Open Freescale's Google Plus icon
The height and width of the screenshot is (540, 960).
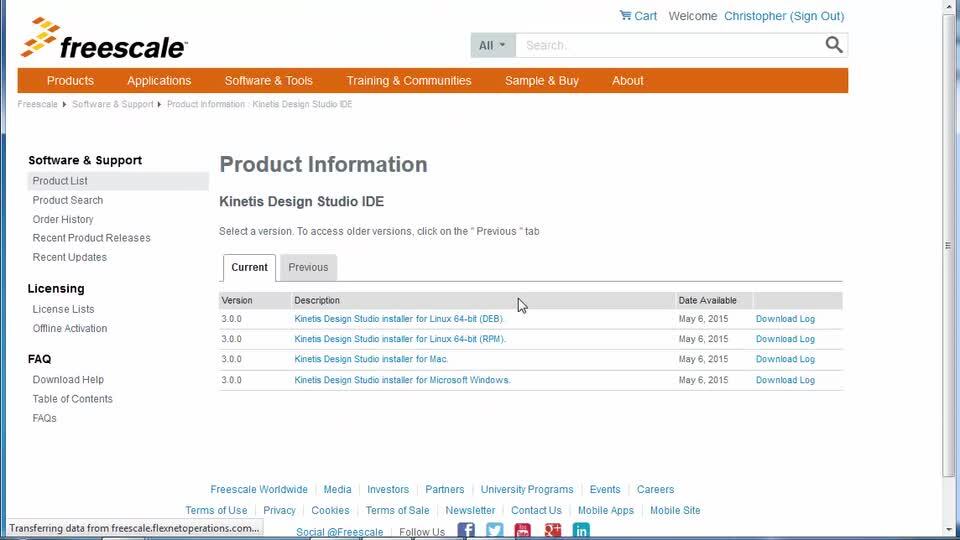[x=552, y=530]
